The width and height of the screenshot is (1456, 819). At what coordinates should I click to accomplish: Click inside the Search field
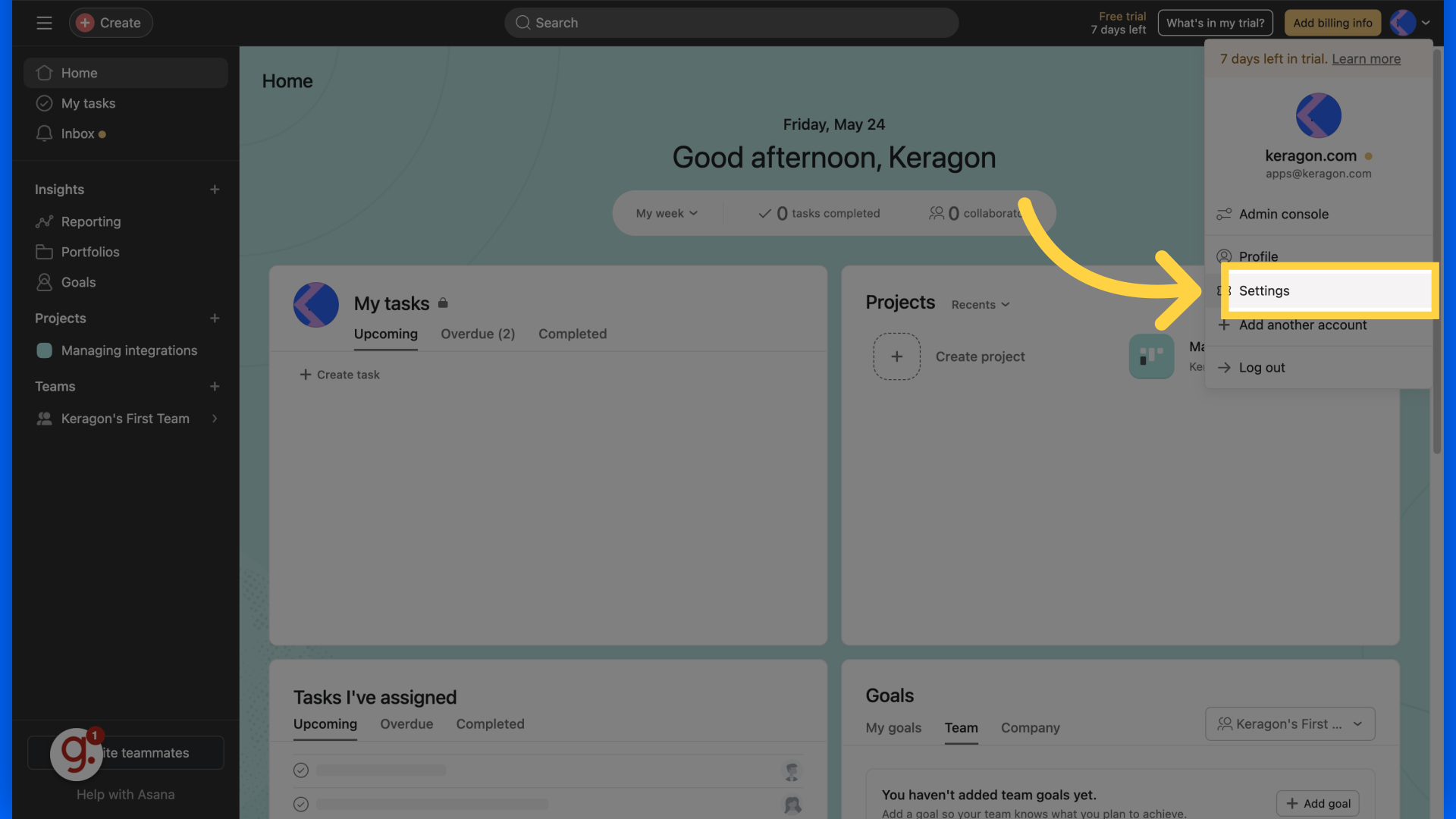[731, 23]
